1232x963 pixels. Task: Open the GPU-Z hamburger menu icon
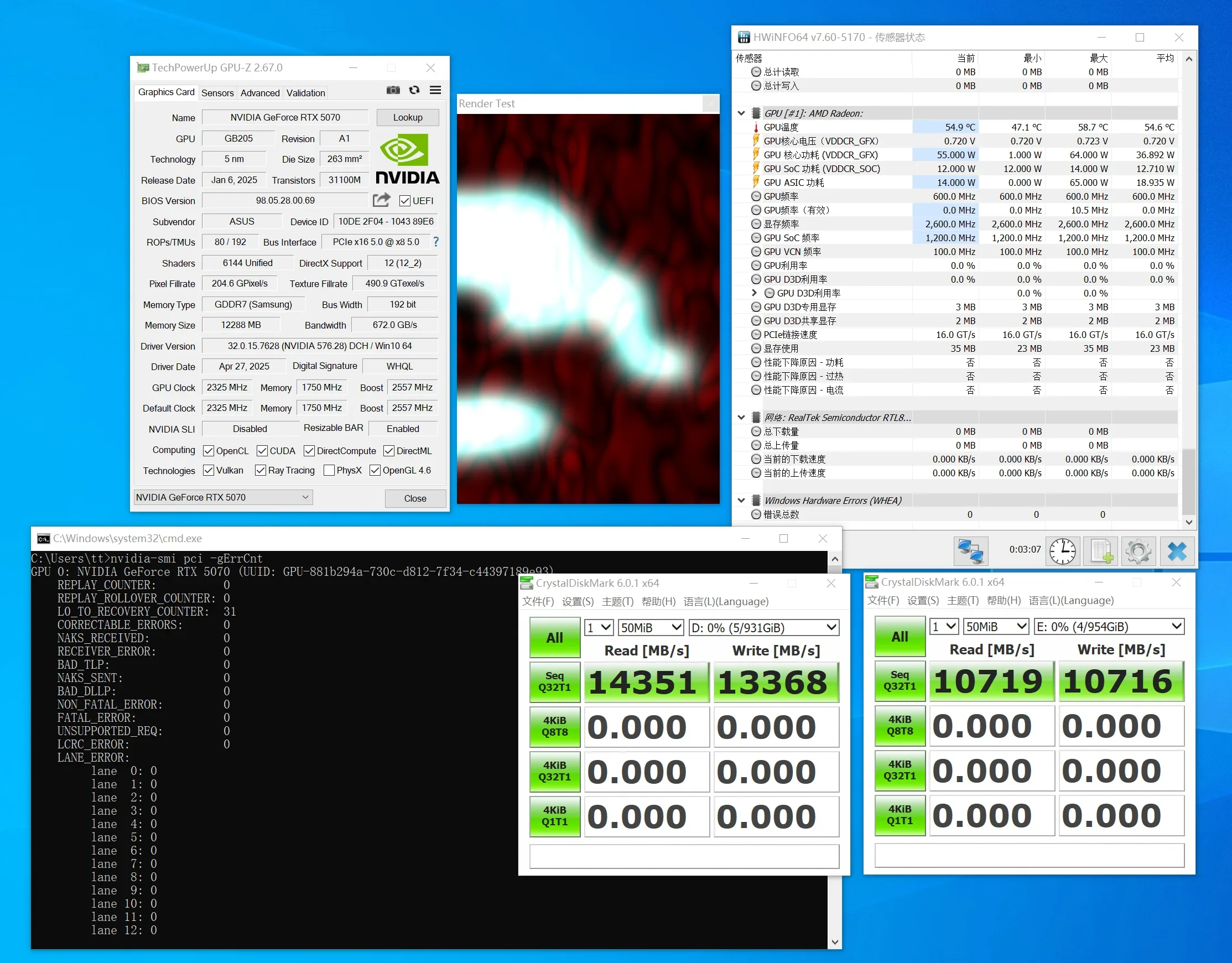tap(435, 90)
